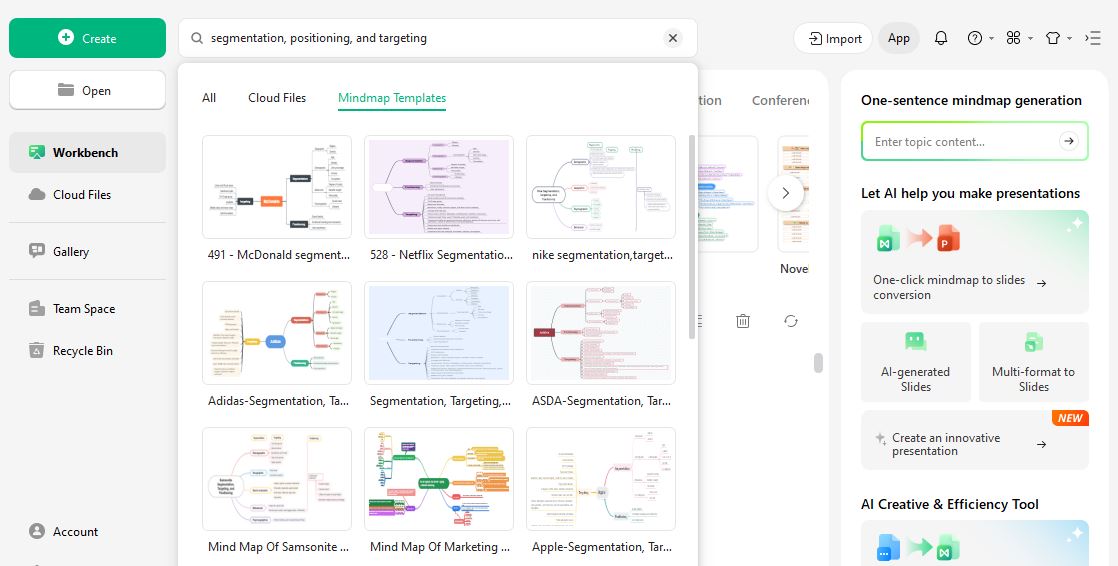Screen dimensions: 1118x566
Task: Open the Adidas-Segmentation template thumbnail
Action: [x=277, y=333]
